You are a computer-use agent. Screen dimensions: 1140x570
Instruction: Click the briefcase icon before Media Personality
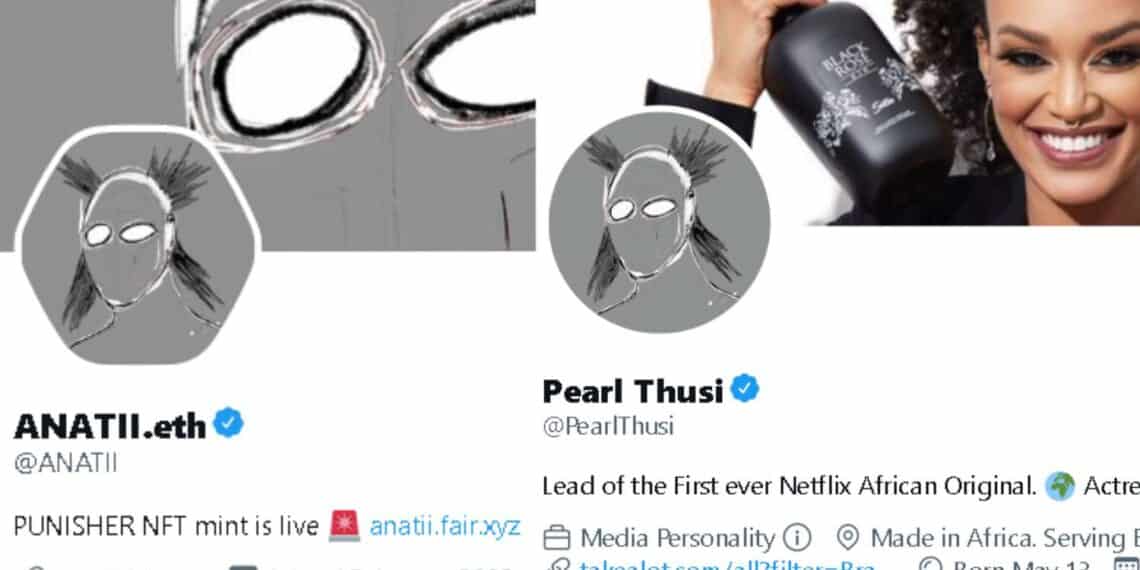coord(557,539)
